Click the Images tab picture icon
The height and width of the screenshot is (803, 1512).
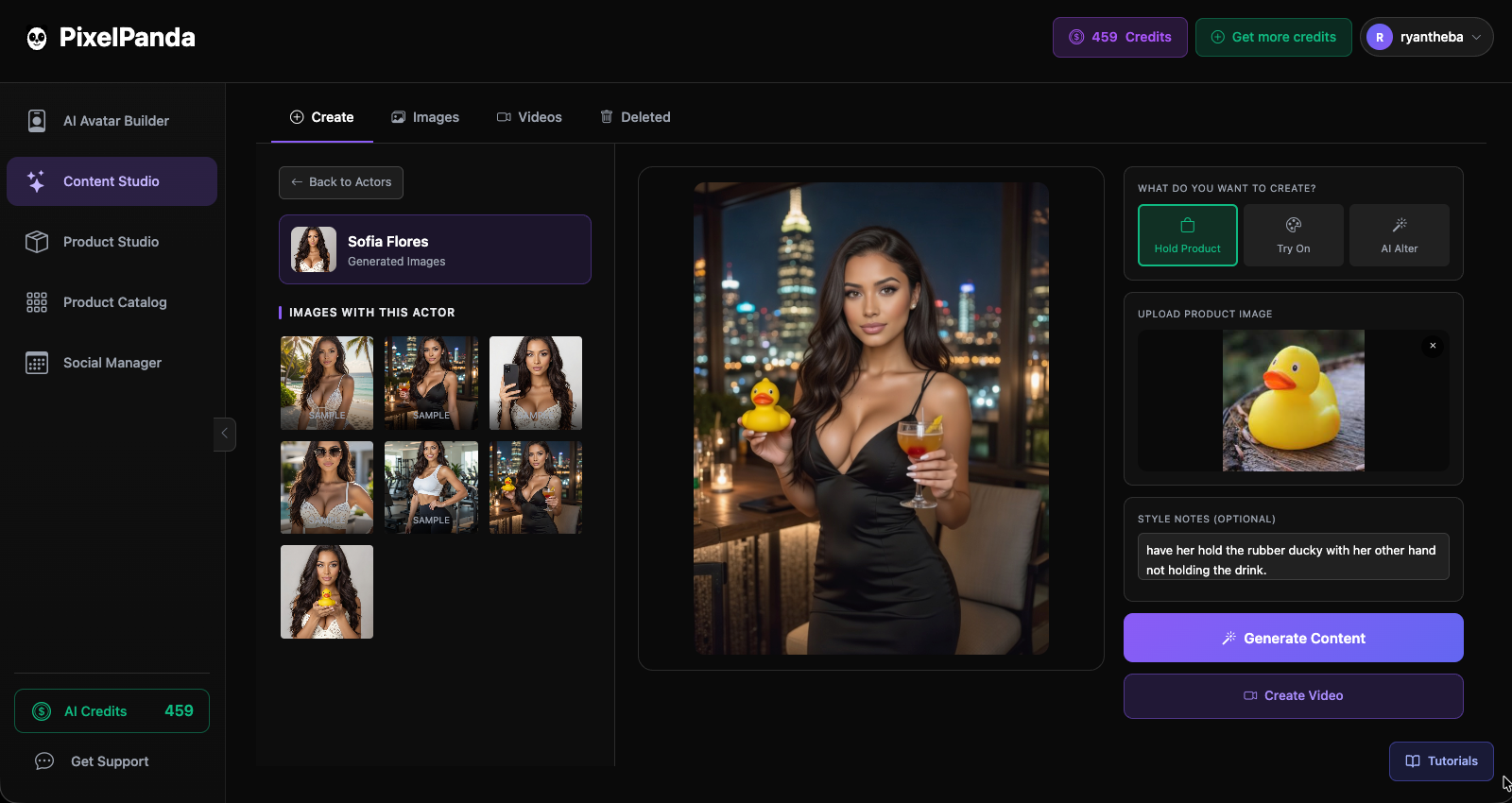pos(399,117)
